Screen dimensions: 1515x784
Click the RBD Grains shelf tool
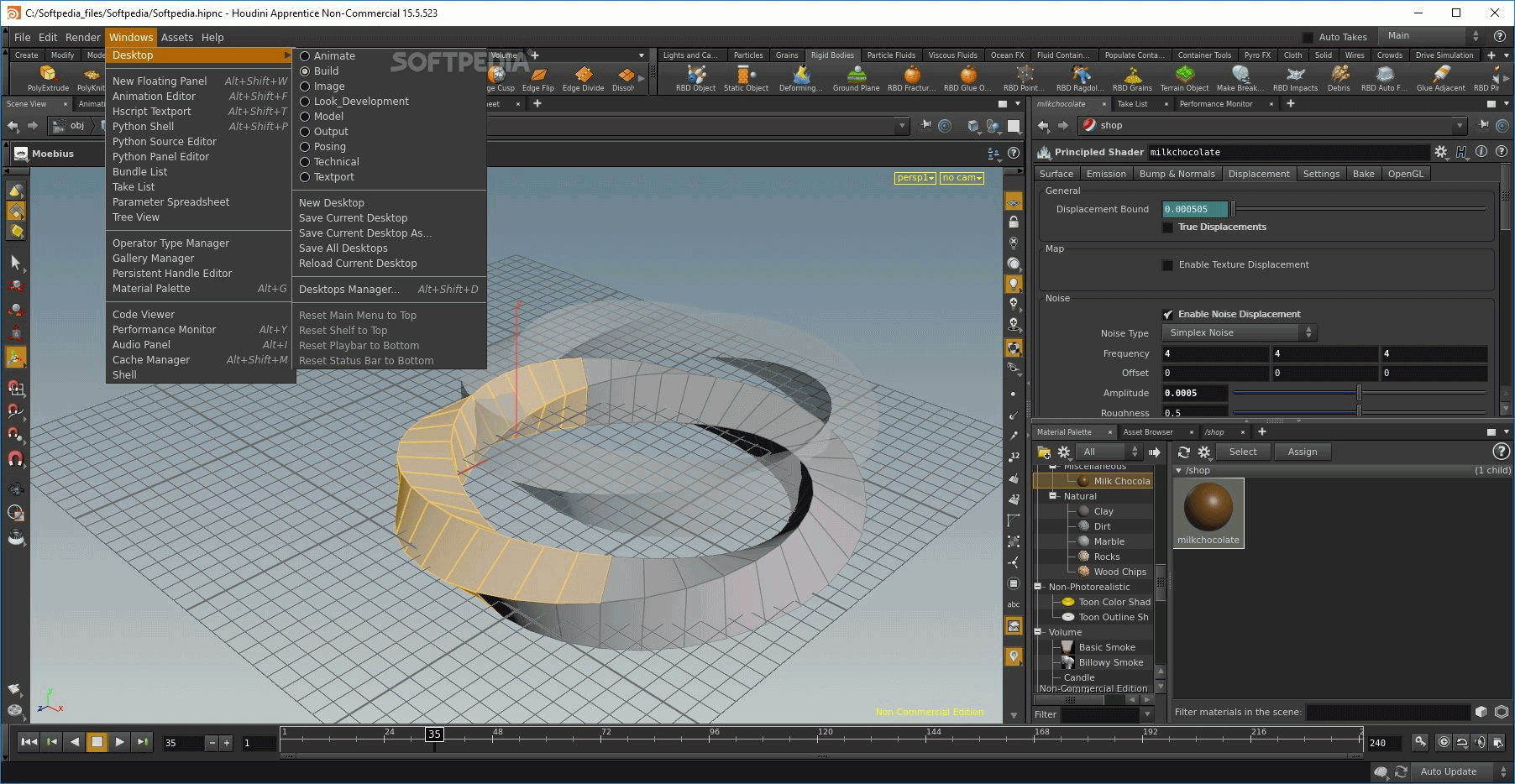(1132, 78)
